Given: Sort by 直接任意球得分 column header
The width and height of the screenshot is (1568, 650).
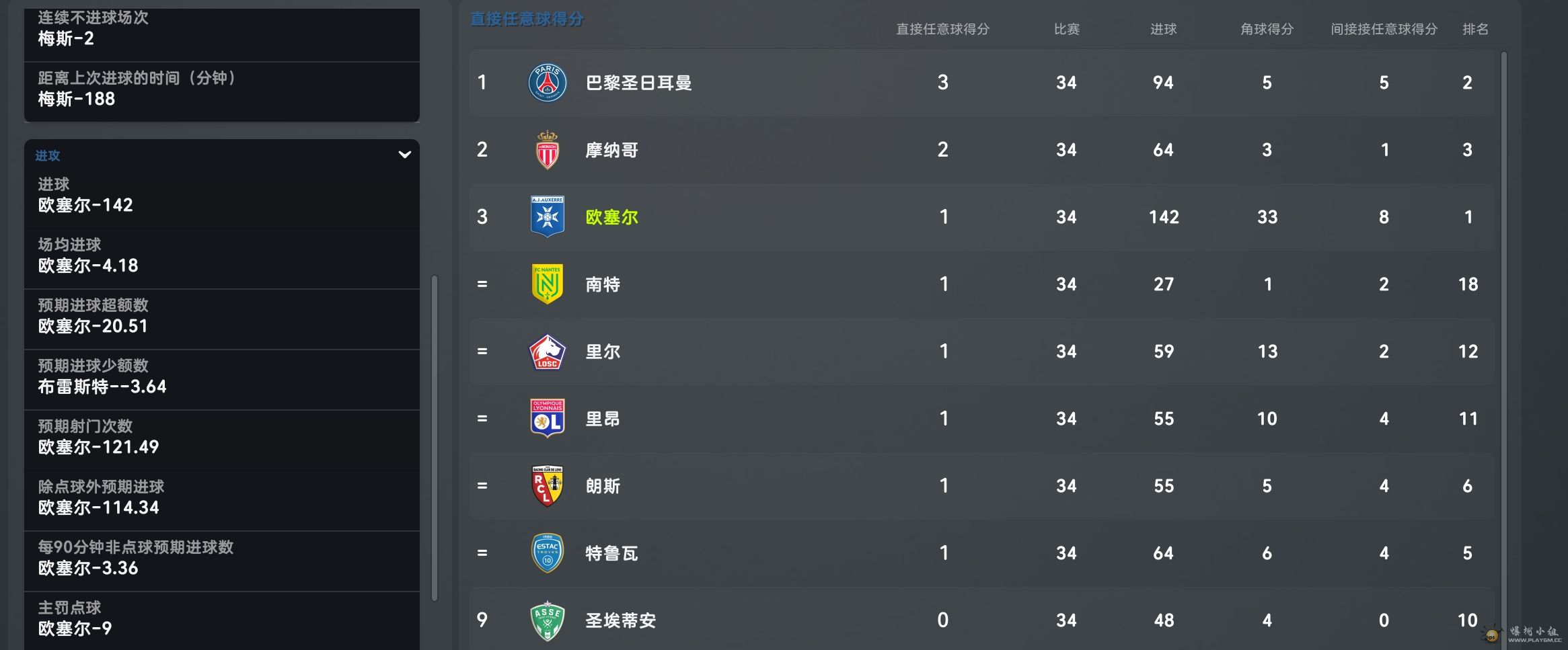Looking at the screenshot, I should 942,29.
